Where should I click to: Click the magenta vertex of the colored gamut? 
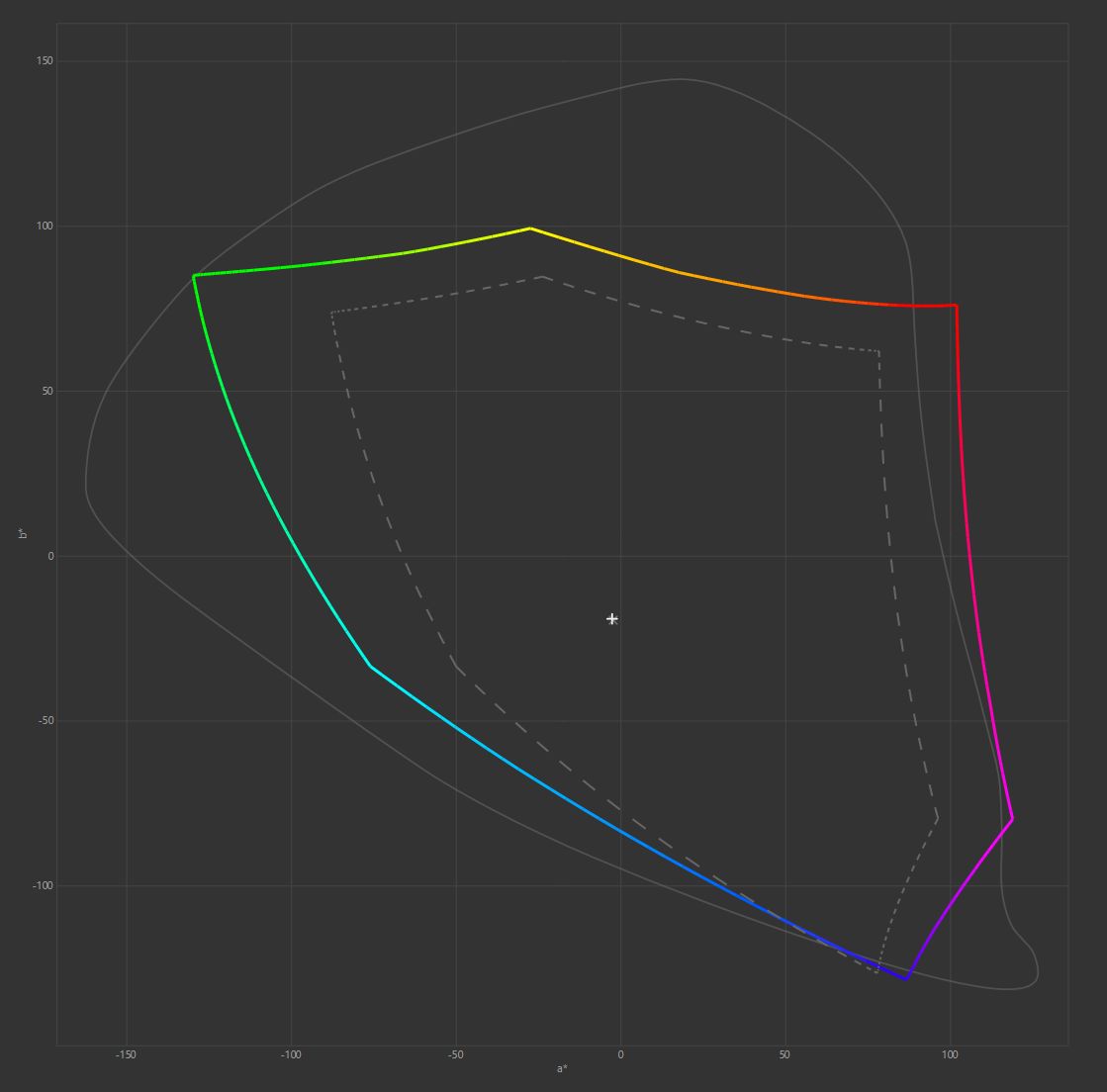tap(1012, 818)
